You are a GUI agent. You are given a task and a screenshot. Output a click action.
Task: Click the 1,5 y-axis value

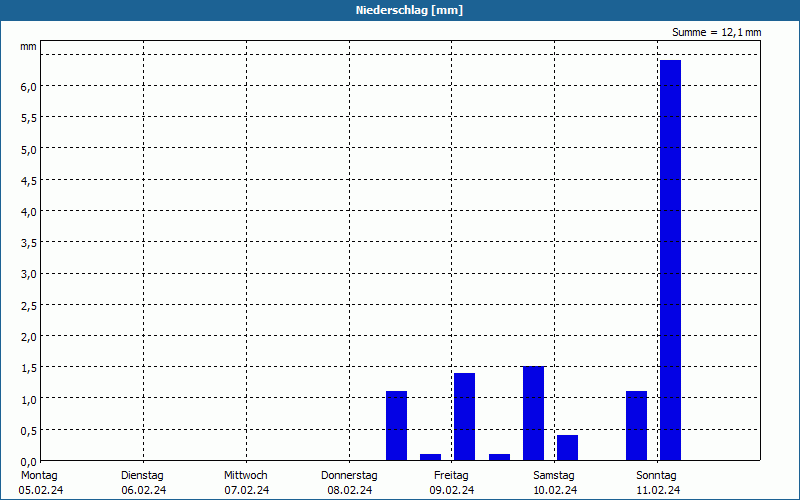click(x=28, y=368)
